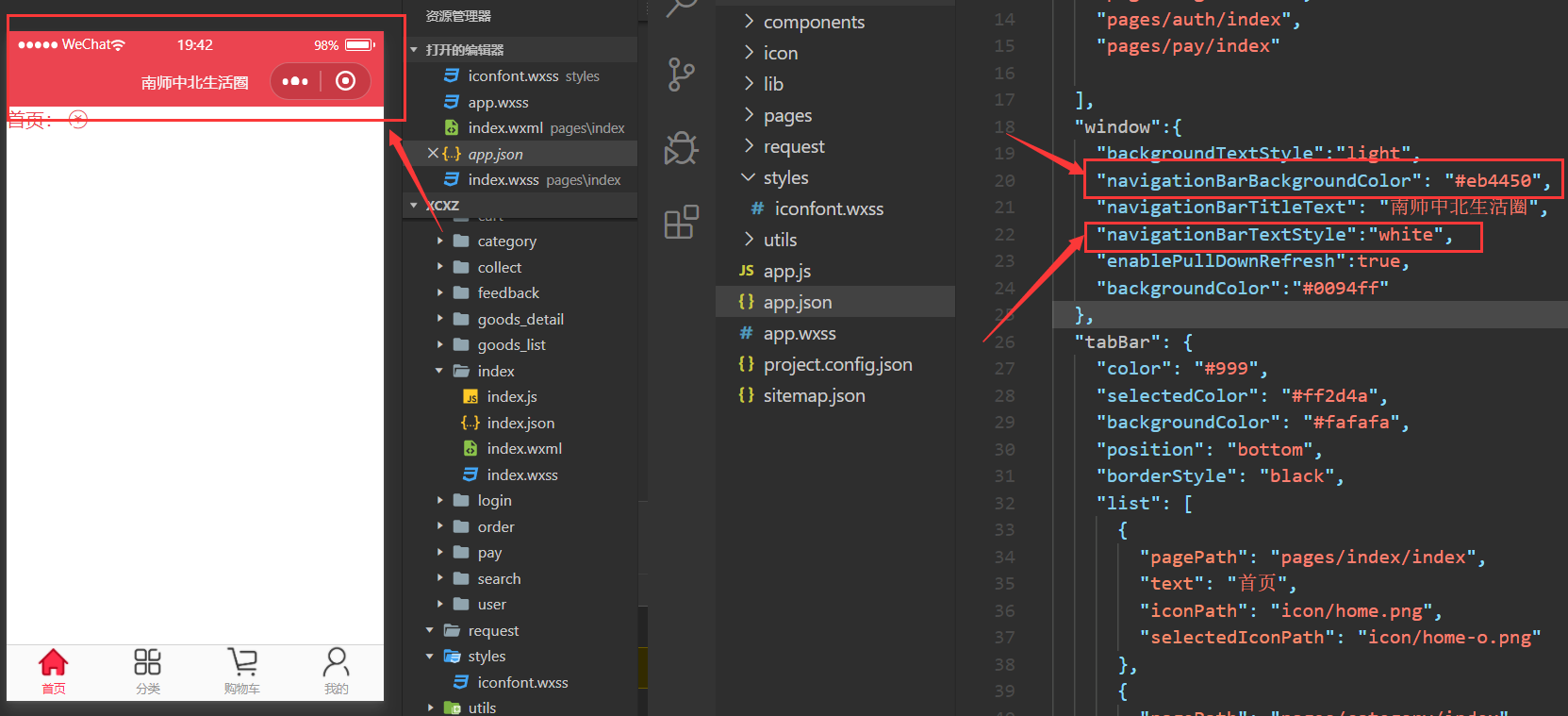1568x716 pixels.
Task: Open index.js file
Action: pos(511,396)
